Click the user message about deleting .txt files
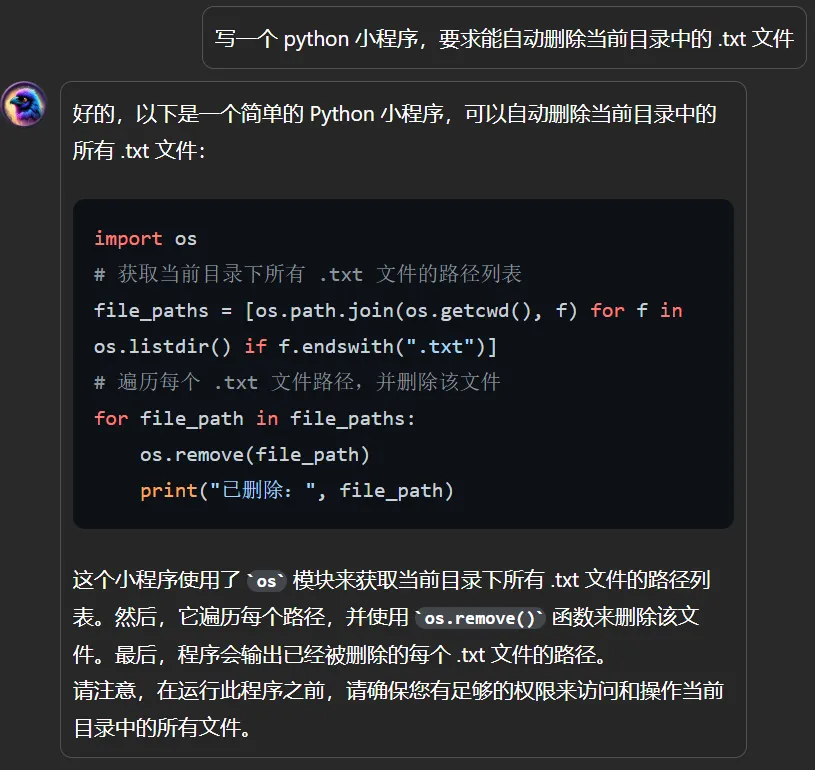The height and width of the screenshot is (770, 815). pyautogui.click(x=504, y=38)
